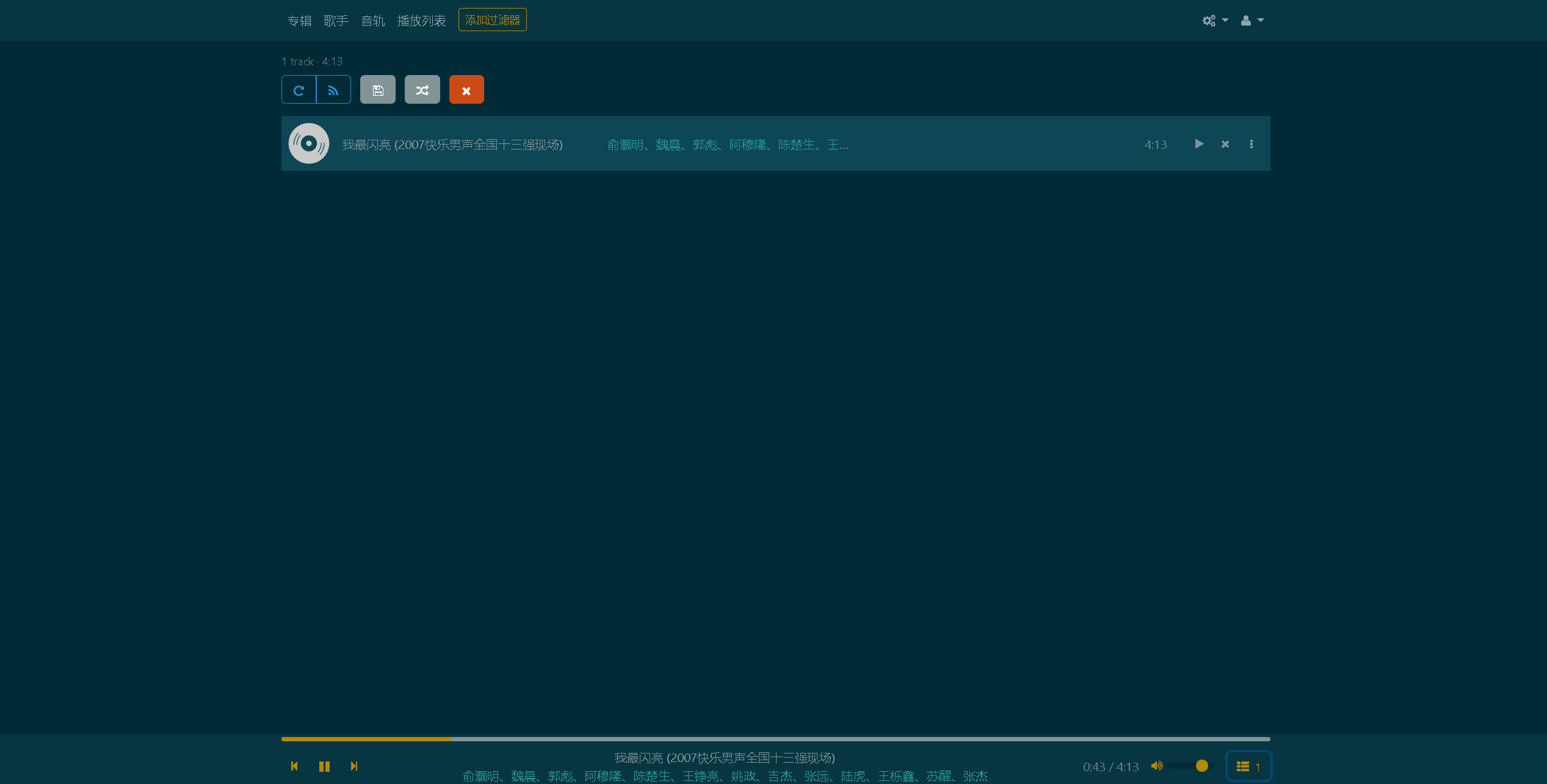Save queue with floppy disk icon
The image size is (1547, 784).
[378, 90]
